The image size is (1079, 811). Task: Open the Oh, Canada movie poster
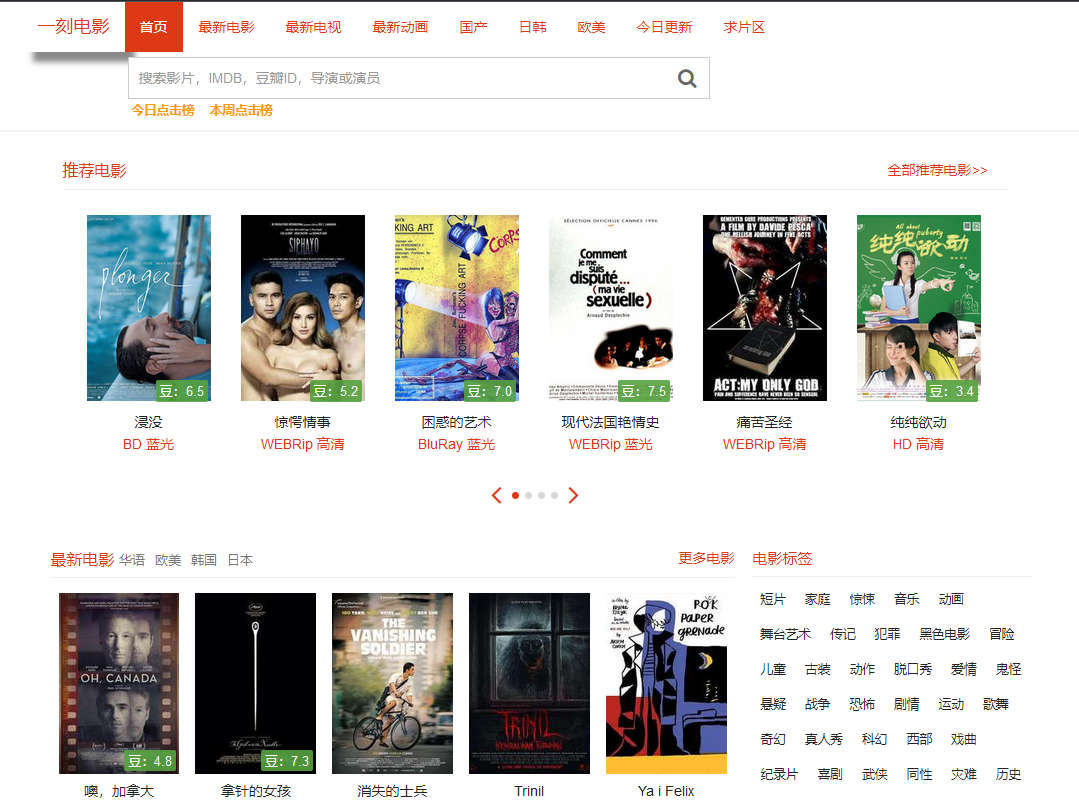click(119, 683)
